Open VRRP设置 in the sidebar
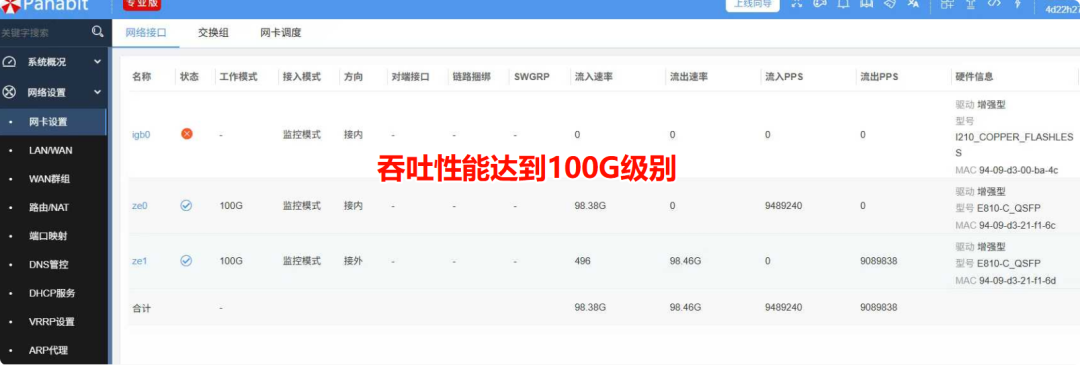1080x365 pixels. coord(53,322)
